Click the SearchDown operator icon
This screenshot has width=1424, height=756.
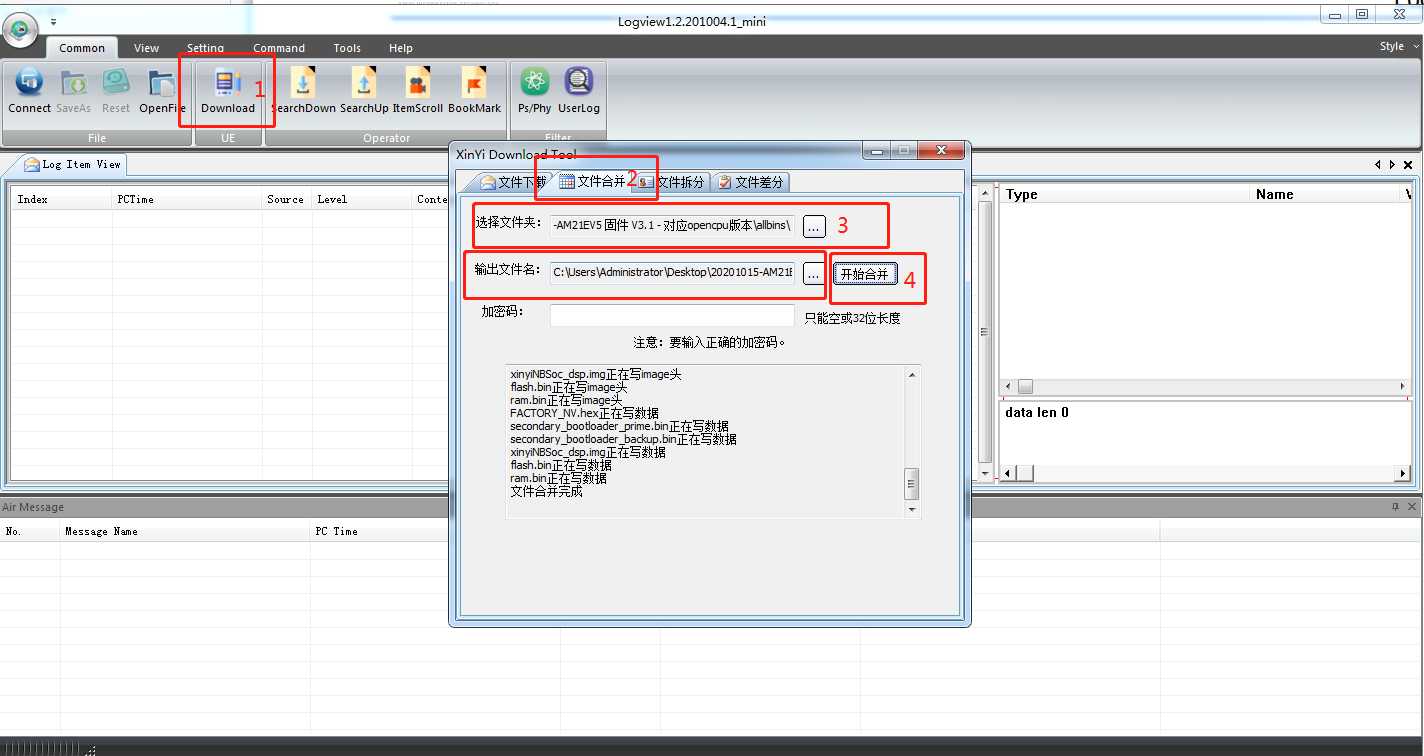point(303,91)
